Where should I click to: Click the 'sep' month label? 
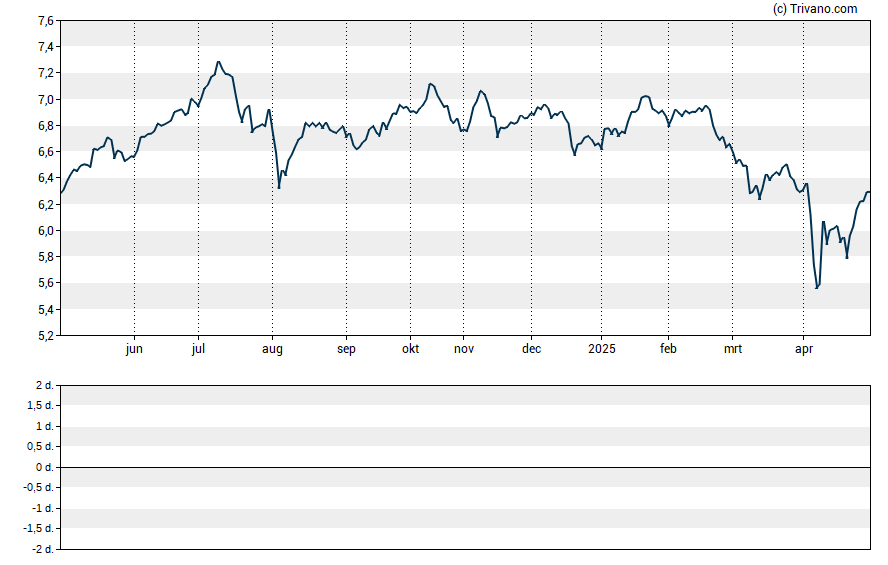click(346, 349)
